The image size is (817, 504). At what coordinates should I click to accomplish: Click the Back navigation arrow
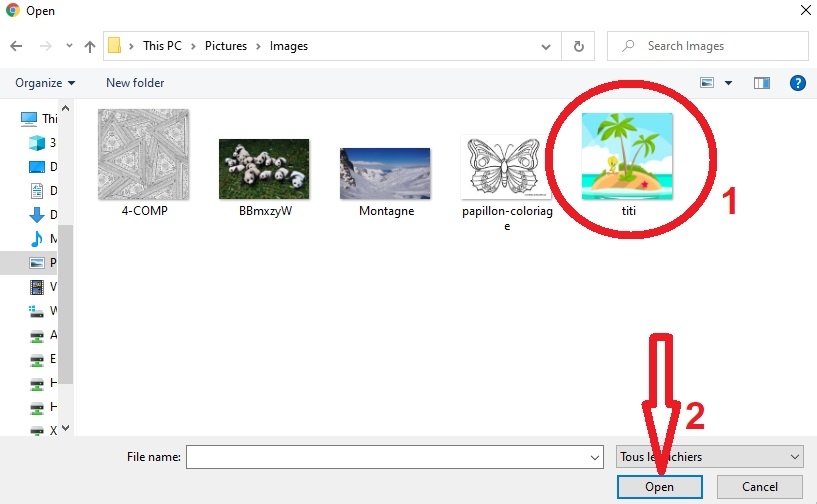[16, 46]
